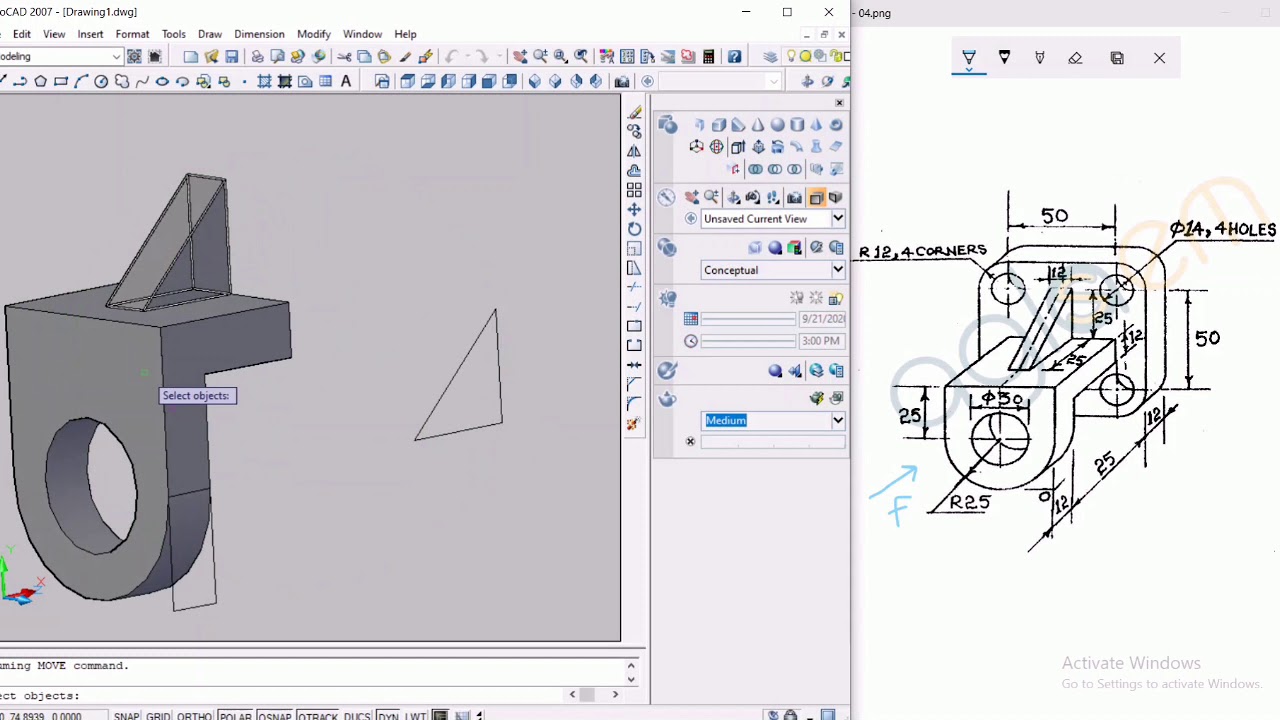Select the Multiline Text tool
1280x720 pixels.
[346, 81]
